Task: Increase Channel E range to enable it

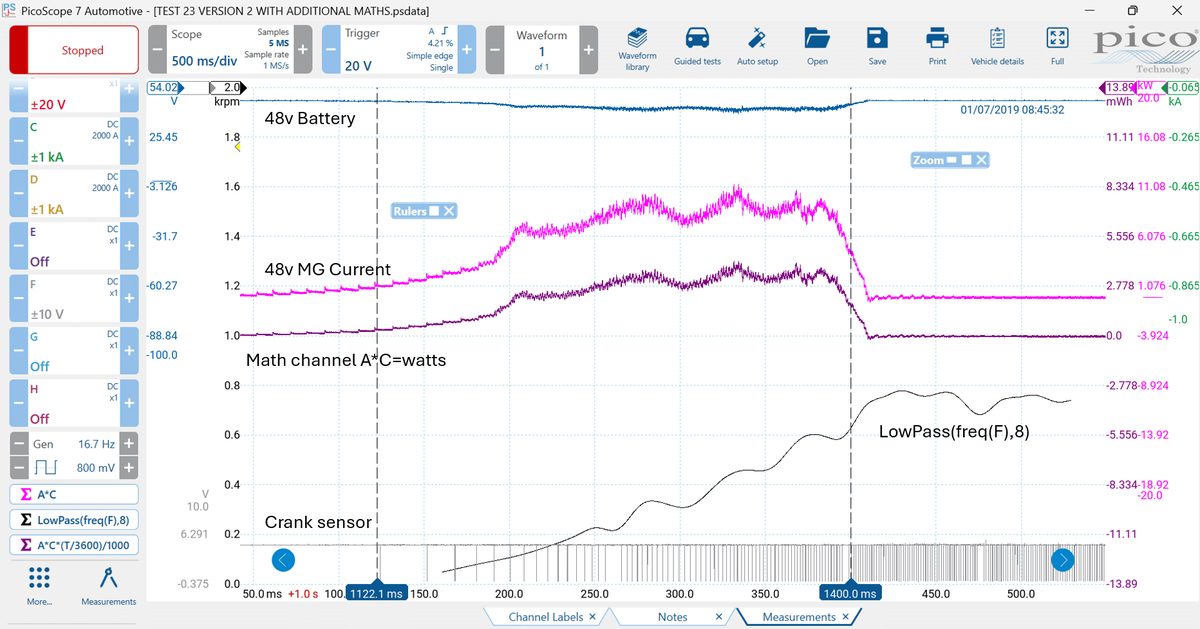Action: pyautogui.click(x=129, y=246)
